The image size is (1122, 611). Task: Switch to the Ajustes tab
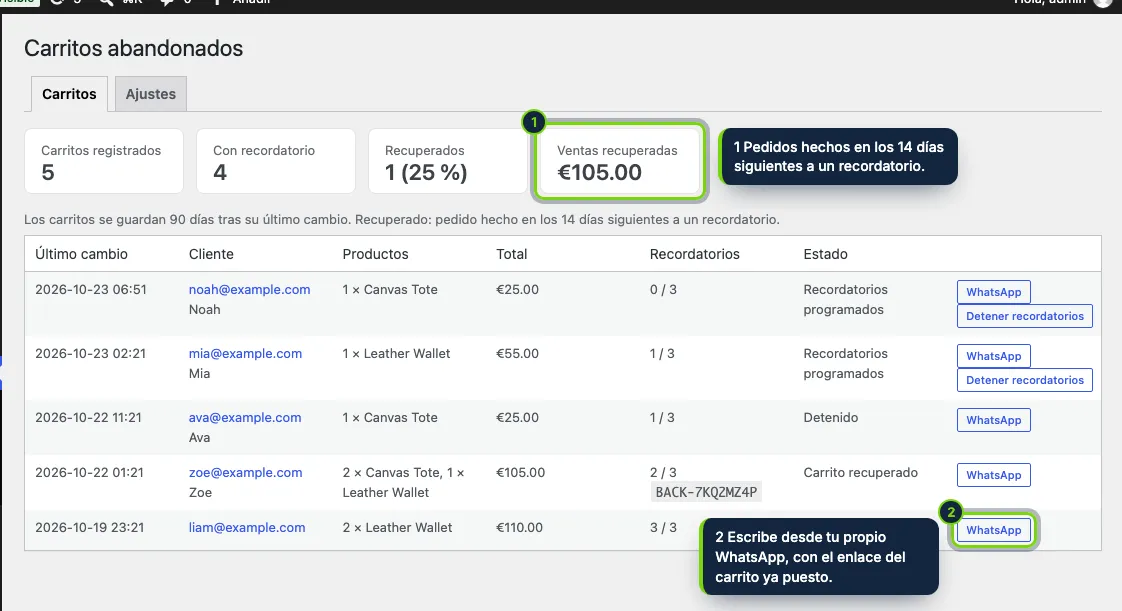(150, 94)
